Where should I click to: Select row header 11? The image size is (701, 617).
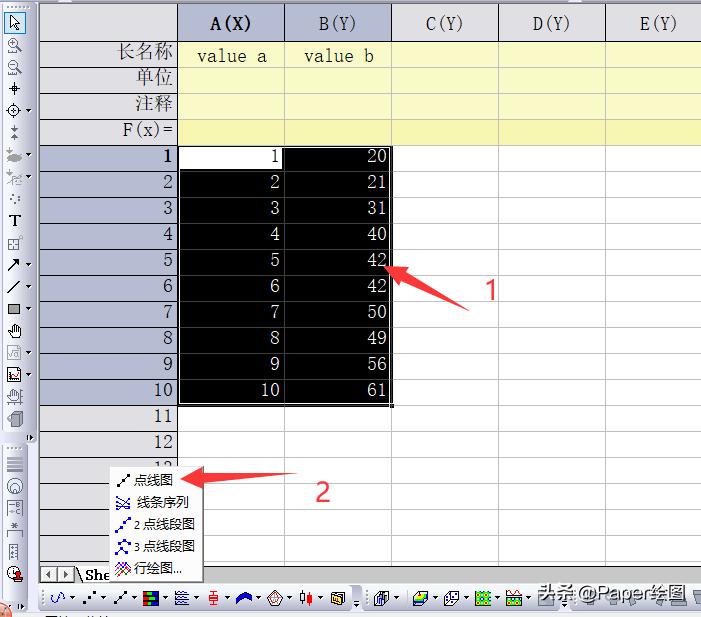(x=109, y=416)
